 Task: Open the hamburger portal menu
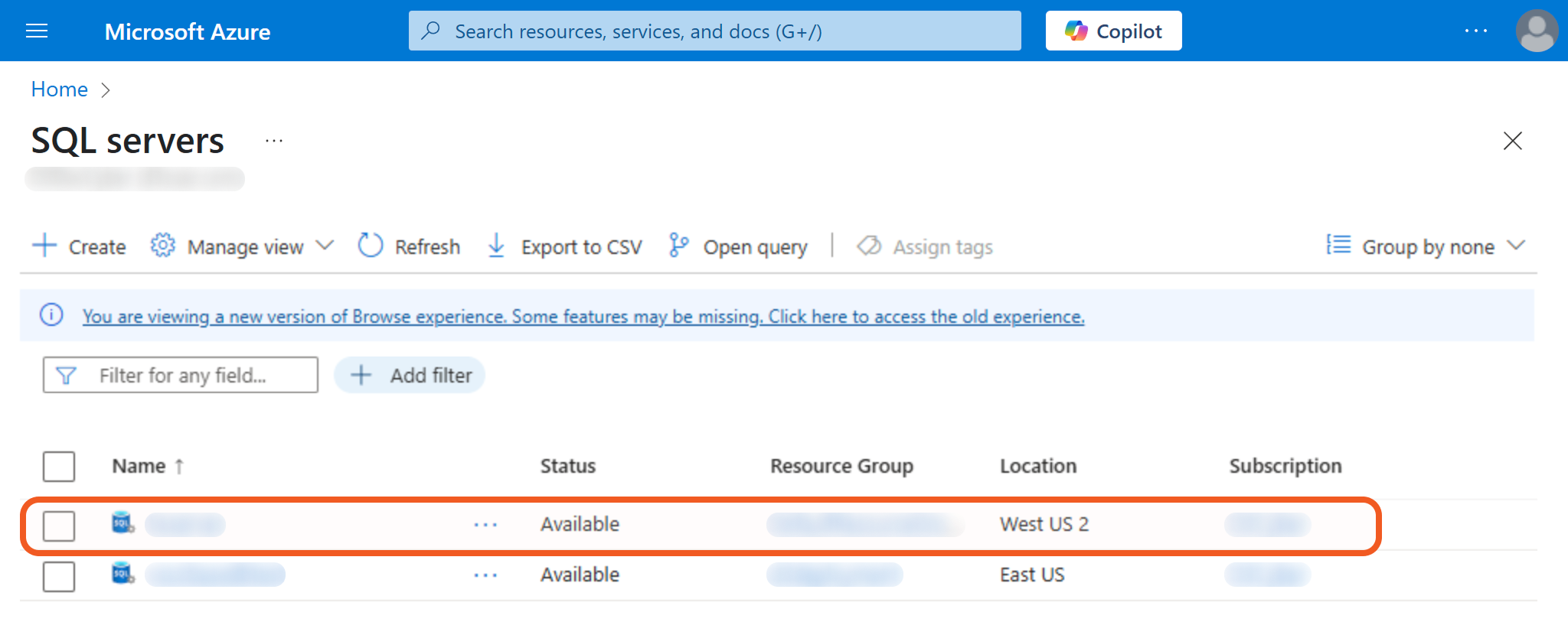coord(37,31)
